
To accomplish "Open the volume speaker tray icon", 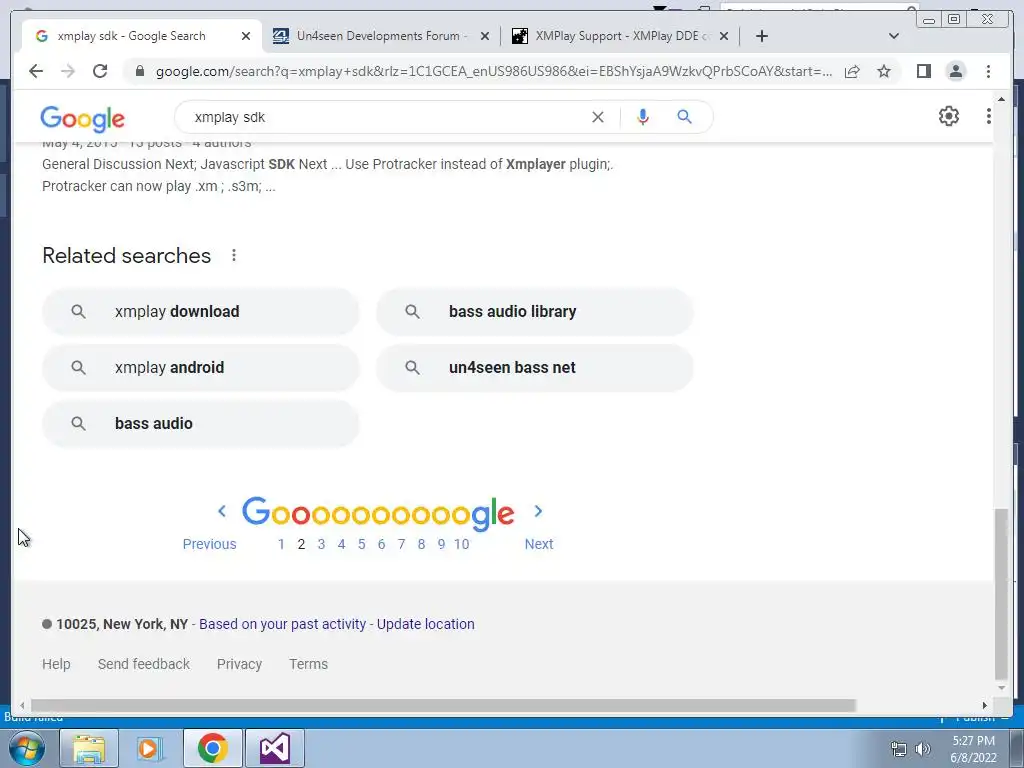I will pyautogui.click(x=922, y=749).
